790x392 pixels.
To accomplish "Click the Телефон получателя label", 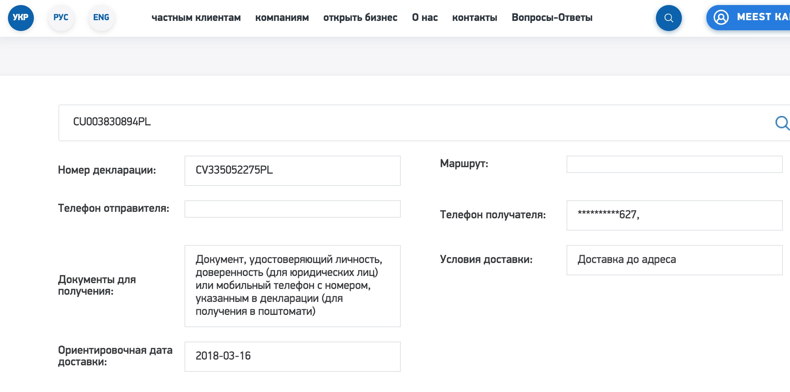I will pos(493,215).
